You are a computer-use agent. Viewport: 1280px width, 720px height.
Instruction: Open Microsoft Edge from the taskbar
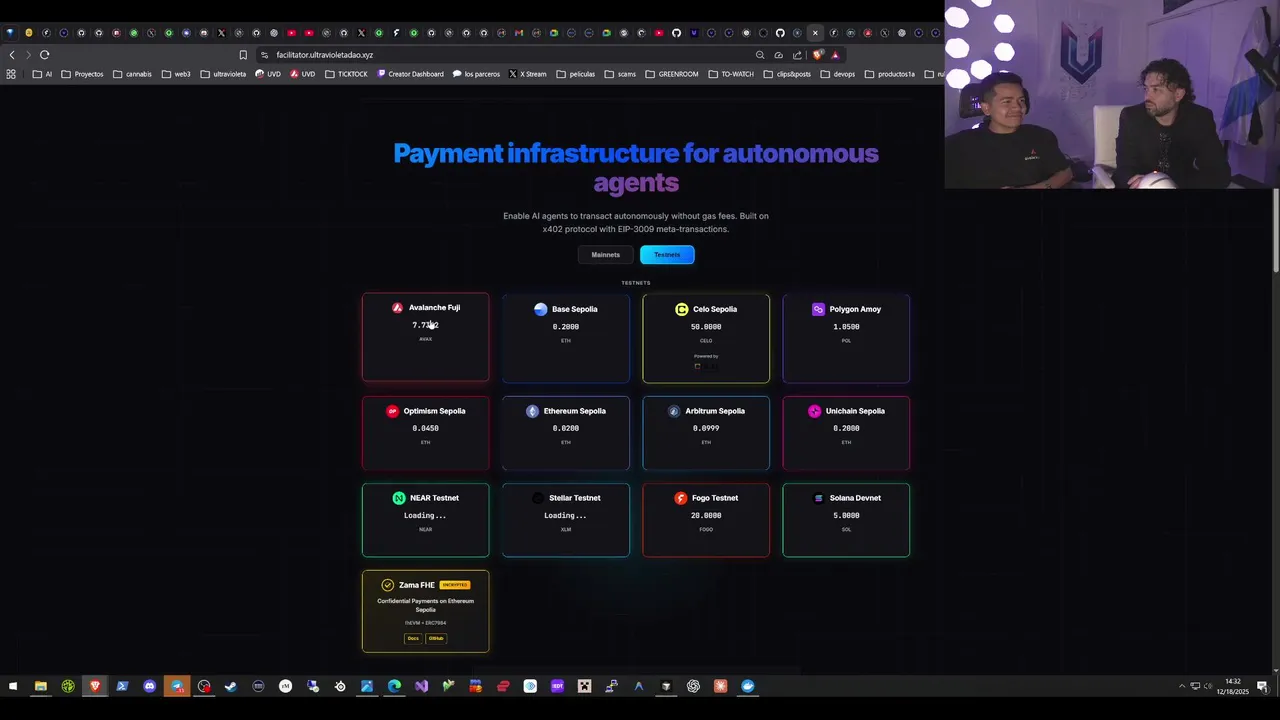tap(394, 686)
